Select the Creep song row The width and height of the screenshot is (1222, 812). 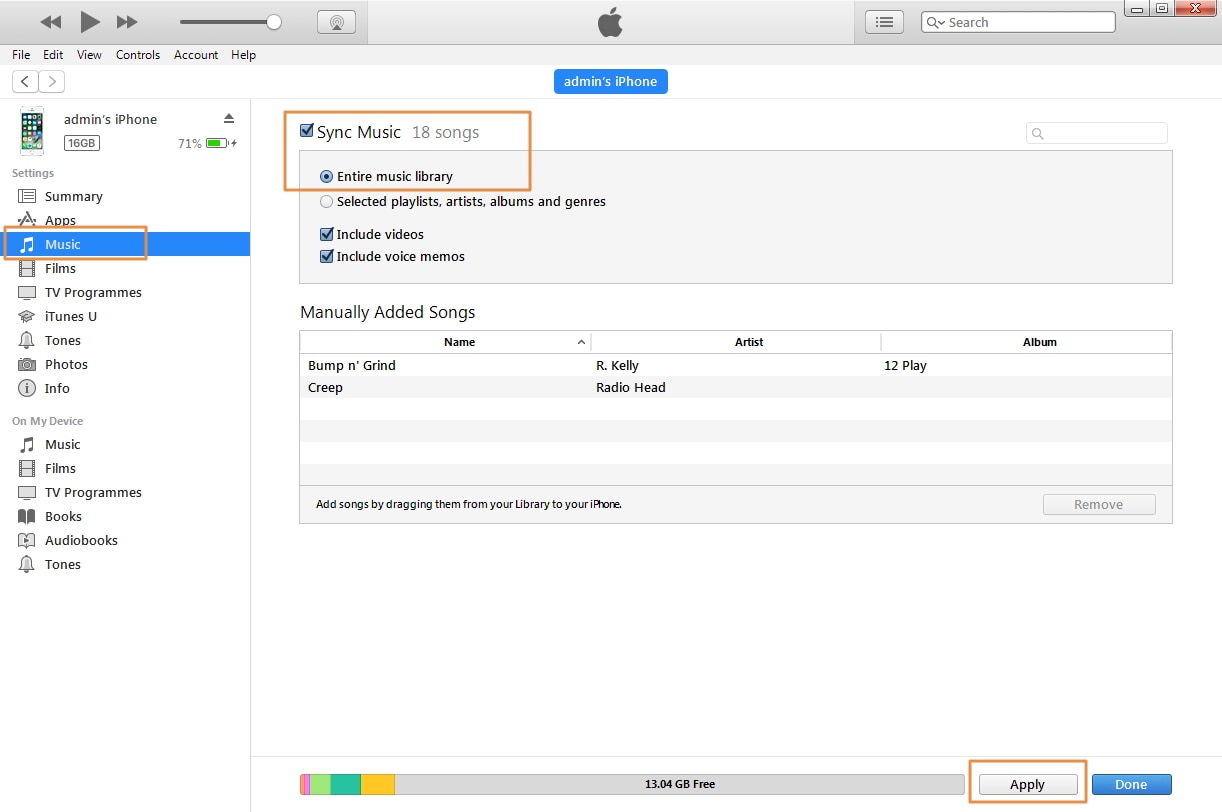click(736, 387)
